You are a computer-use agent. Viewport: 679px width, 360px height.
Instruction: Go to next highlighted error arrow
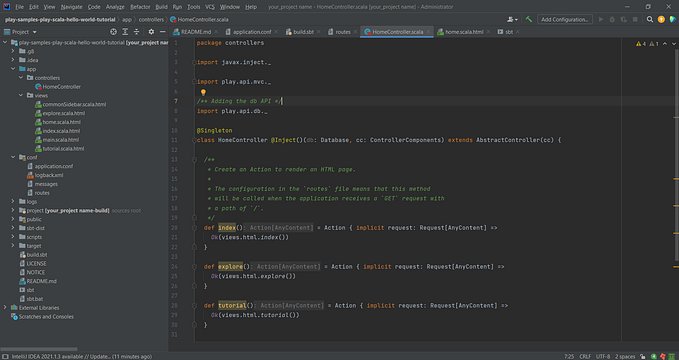tap(673, 44)
